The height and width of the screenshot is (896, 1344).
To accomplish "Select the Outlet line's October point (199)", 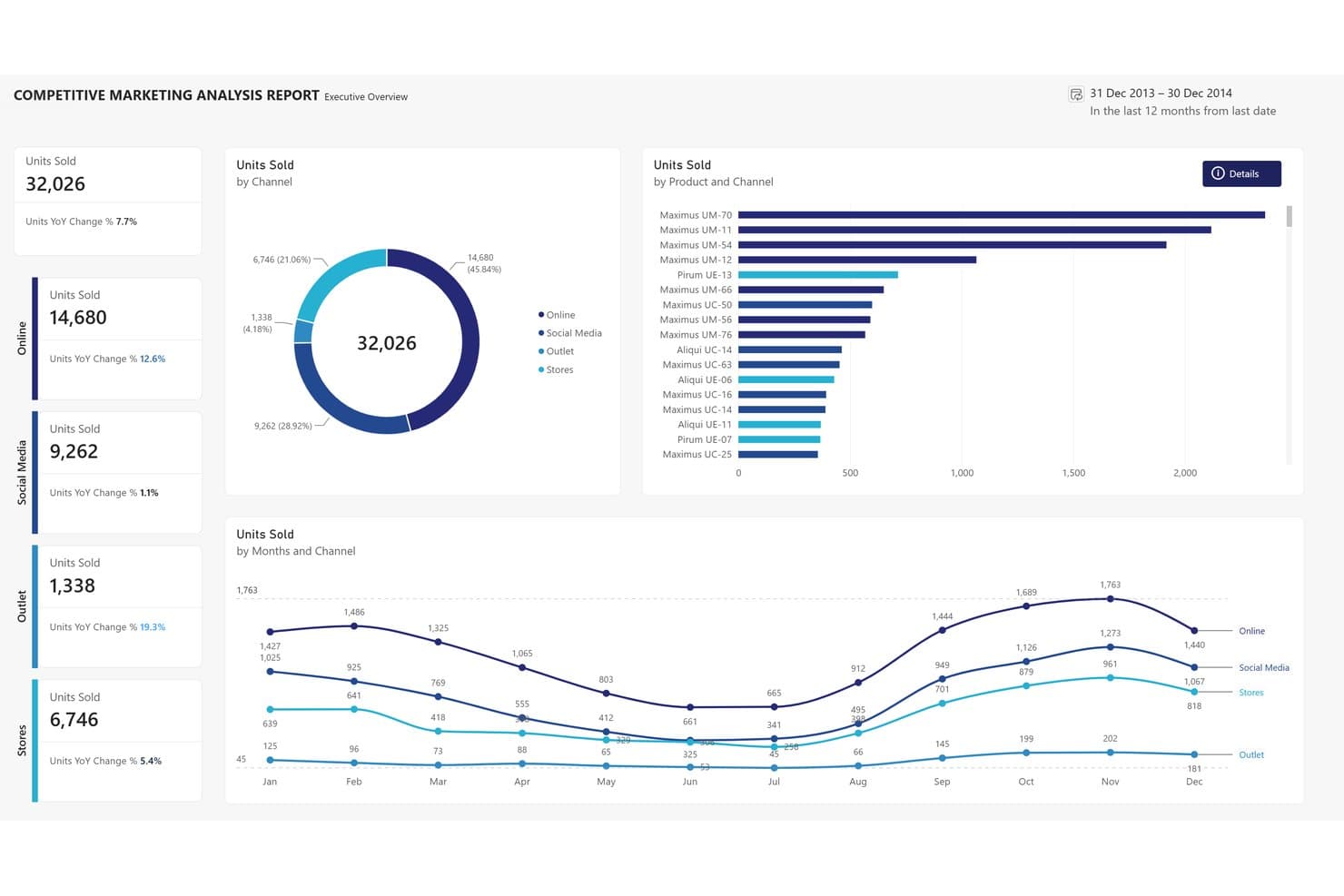I will point(1026,753).
